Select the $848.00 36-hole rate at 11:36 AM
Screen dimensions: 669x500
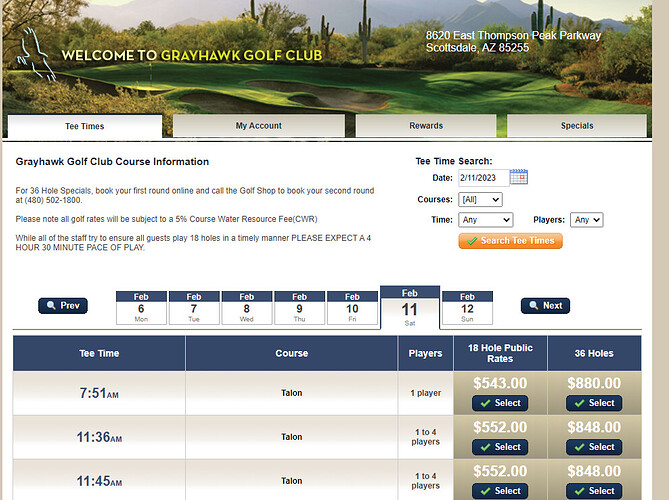594,447
